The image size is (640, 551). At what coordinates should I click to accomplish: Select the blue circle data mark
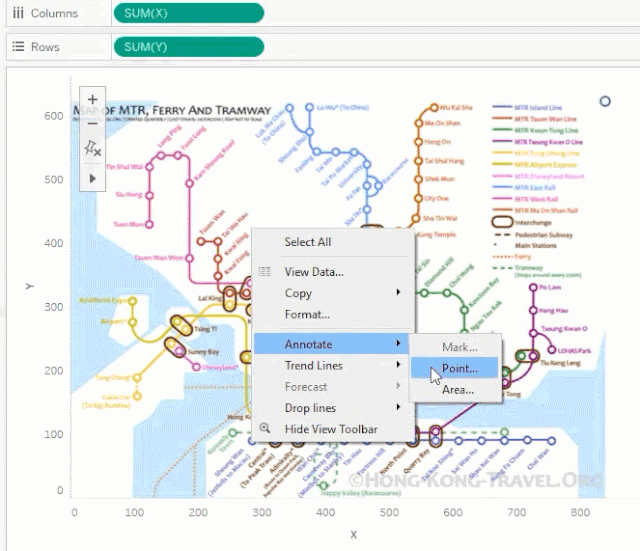pyautogui.click(x=605, y=101)
